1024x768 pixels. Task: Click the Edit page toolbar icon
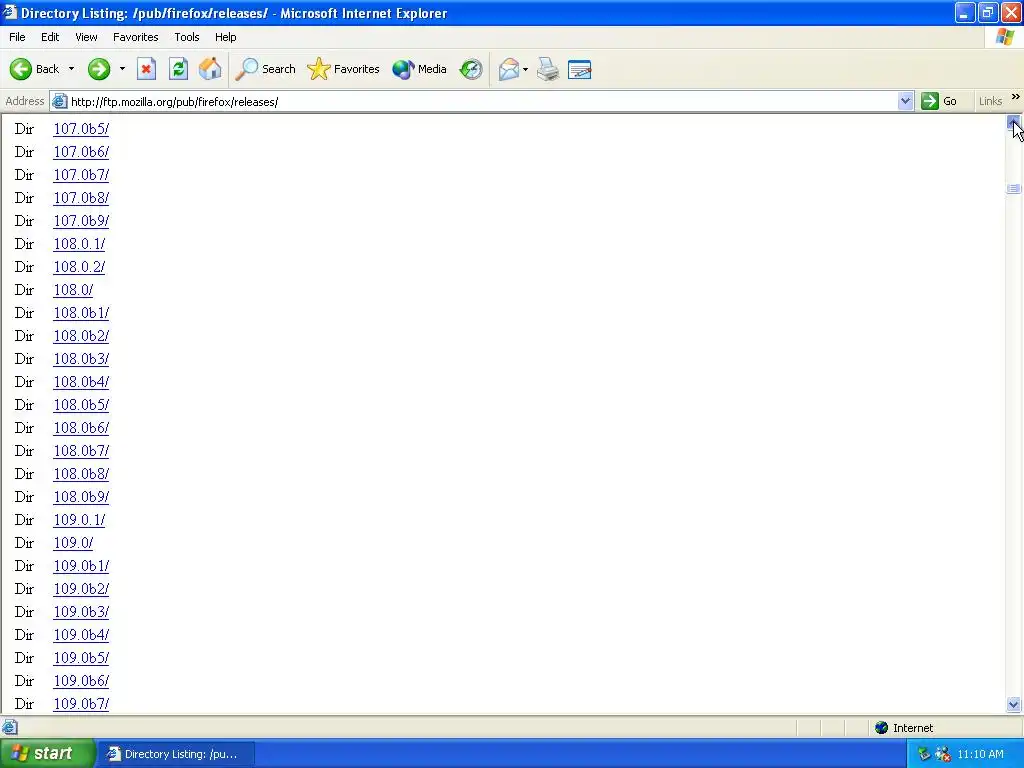[579, 69]
